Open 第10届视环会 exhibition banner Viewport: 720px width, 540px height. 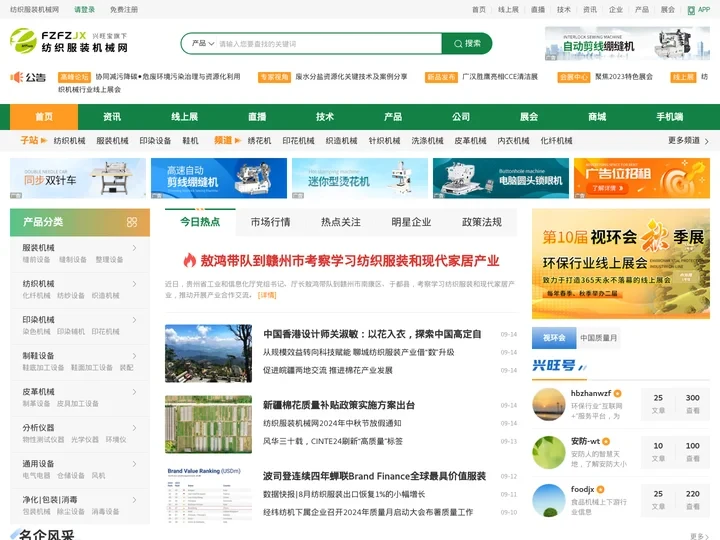point(621,264)
